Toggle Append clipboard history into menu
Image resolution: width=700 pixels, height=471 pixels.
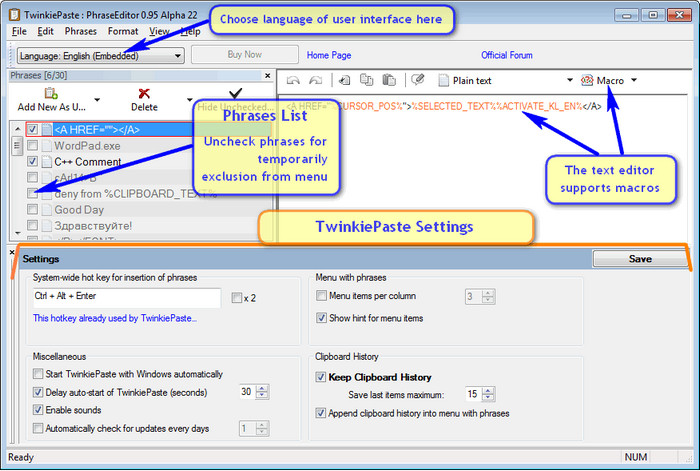pyautogui.click(x=321, y=413)
